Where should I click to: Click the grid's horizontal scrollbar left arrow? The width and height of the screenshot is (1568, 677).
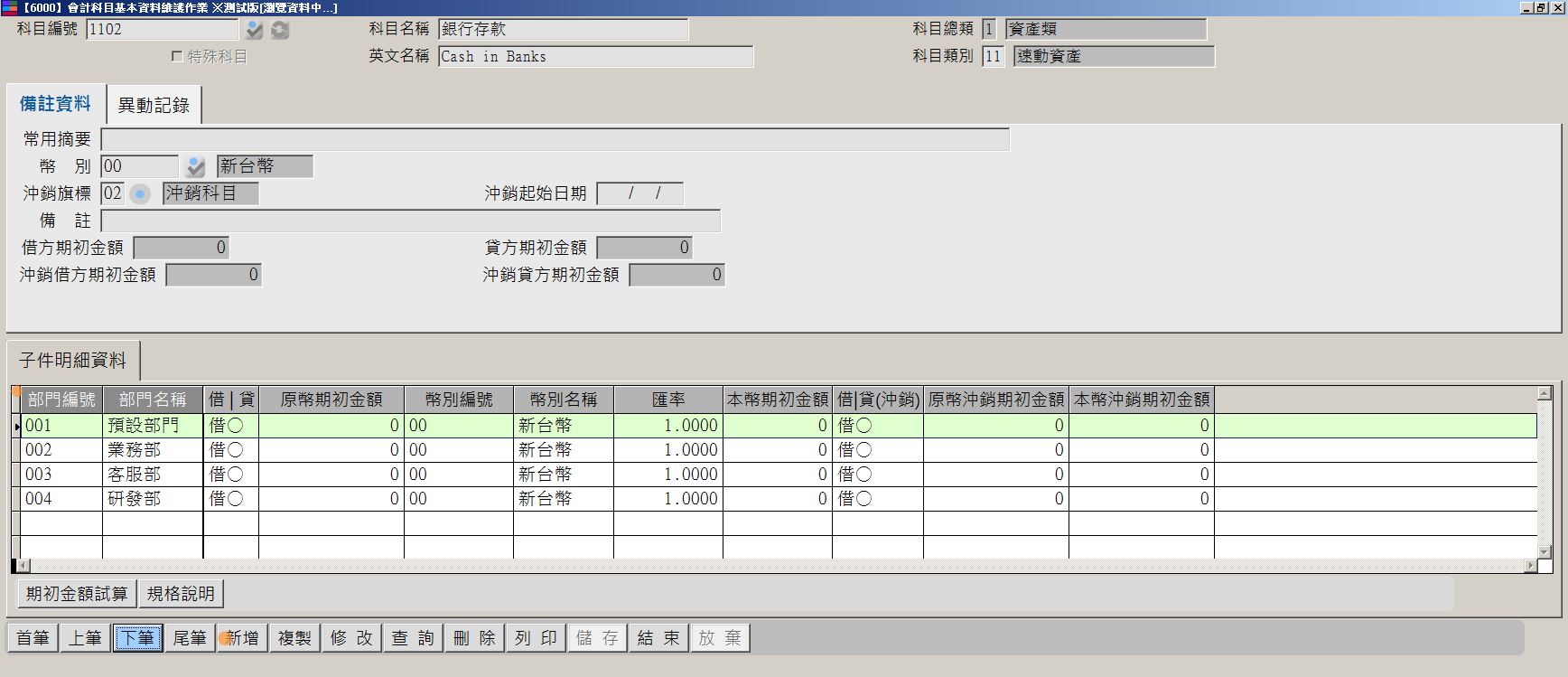point(23,566)
